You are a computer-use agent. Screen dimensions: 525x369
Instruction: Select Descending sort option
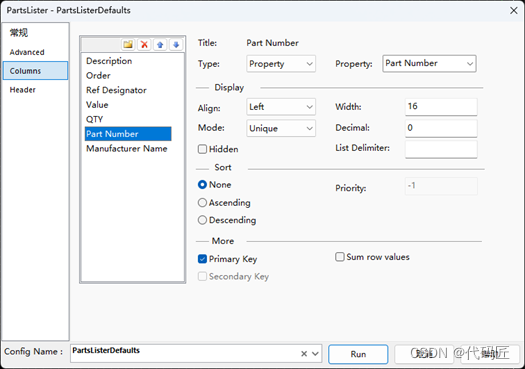(202, 220)
